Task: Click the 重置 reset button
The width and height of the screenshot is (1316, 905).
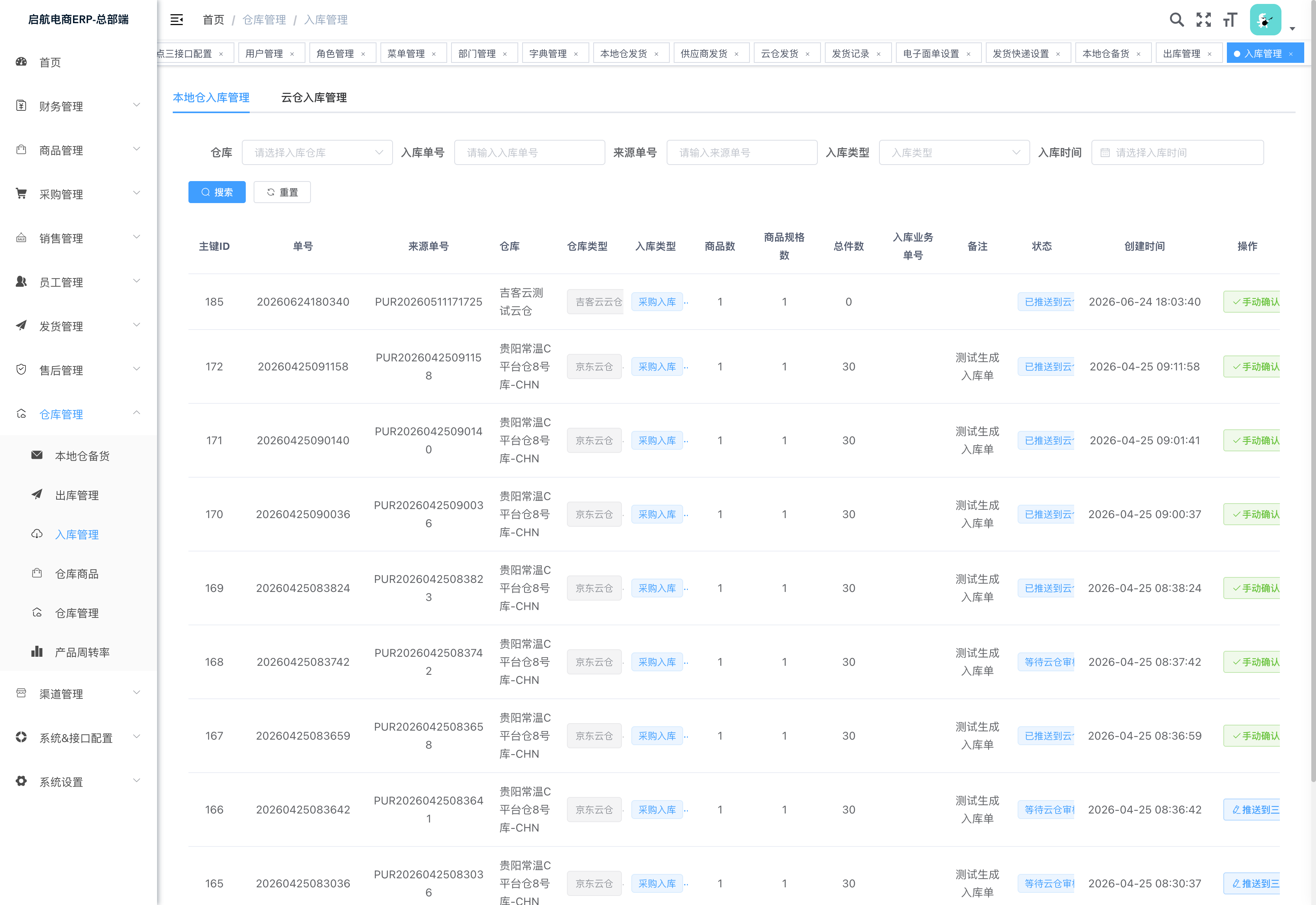Action: click(281, 192)
